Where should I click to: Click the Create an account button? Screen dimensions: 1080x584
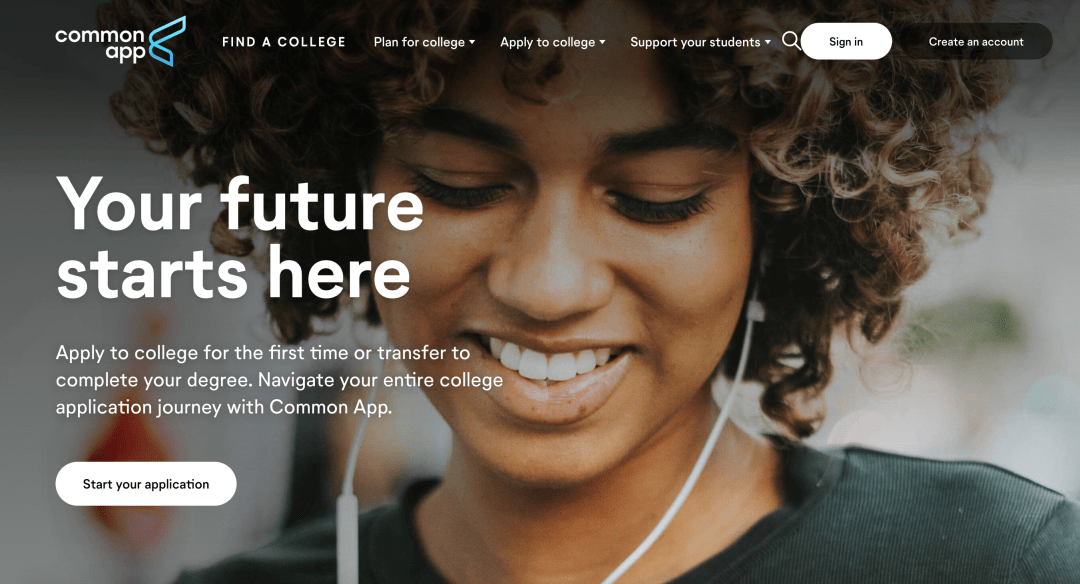point(976,41)
